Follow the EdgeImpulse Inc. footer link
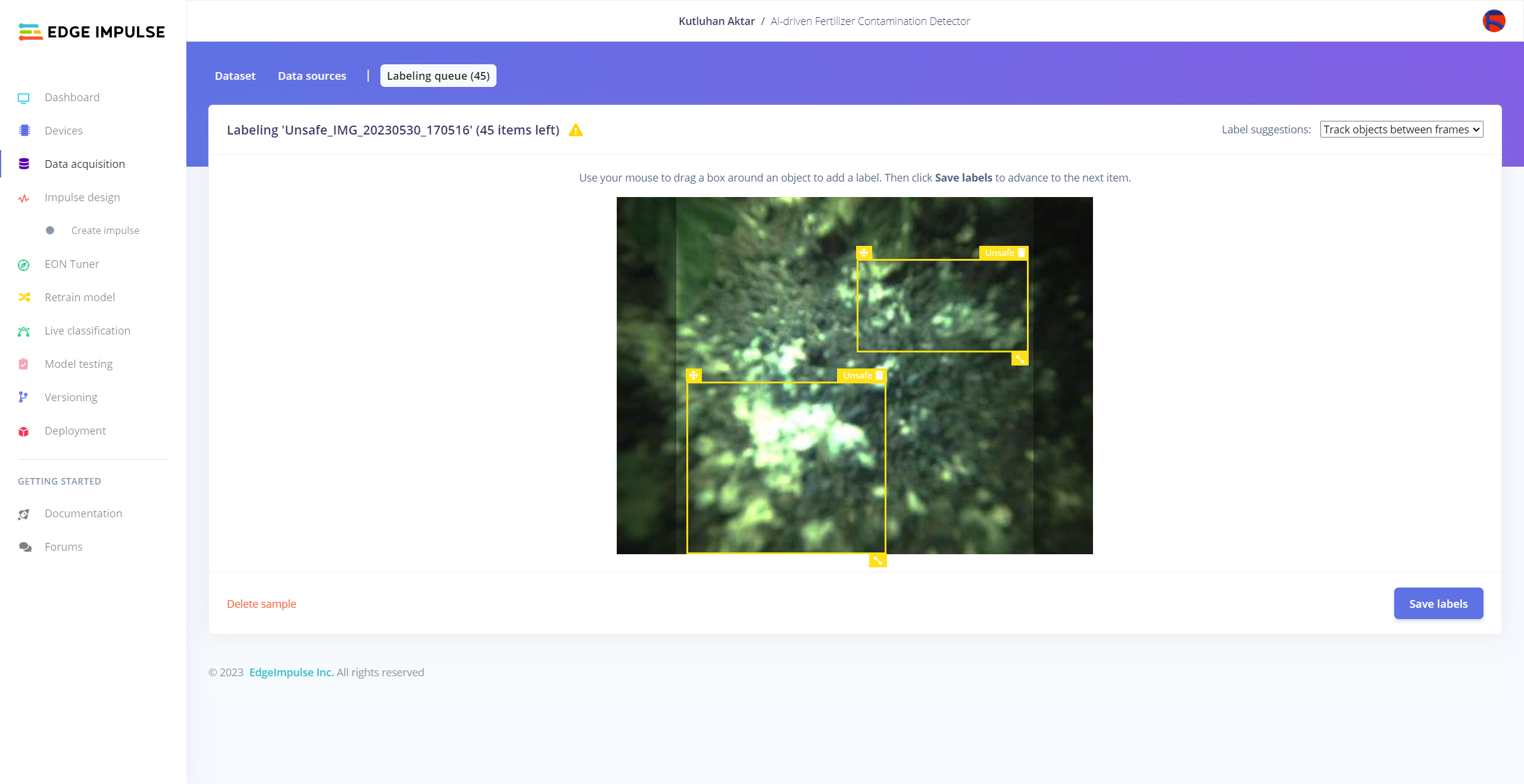 pyautogui.click(x=291, y=672)
